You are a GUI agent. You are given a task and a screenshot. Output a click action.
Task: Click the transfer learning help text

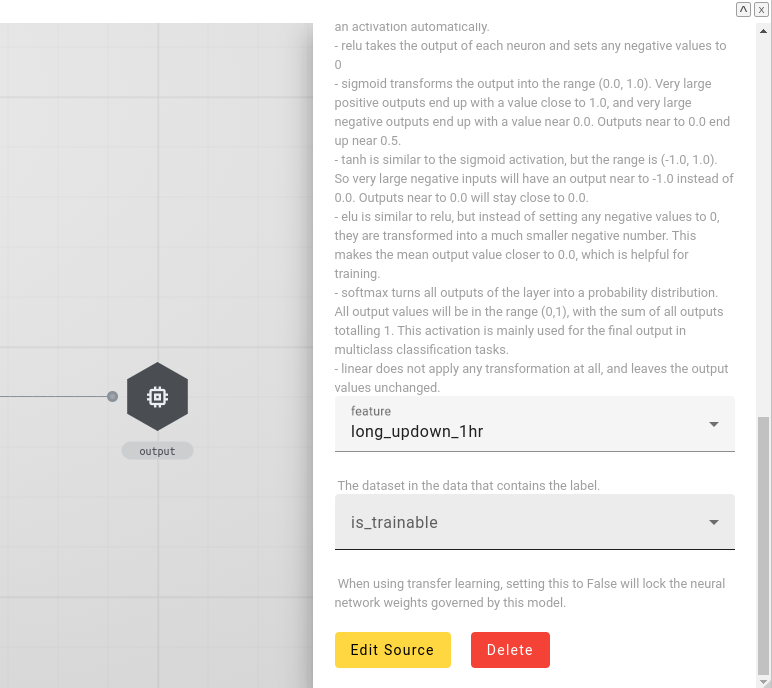[530, 593]
